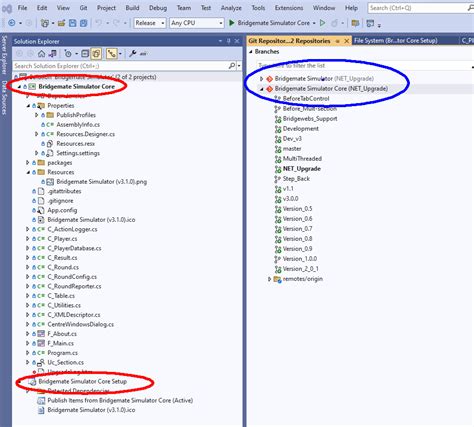Save the current file with Save icon
This screenshot has height=427, width=474.
[72, 23]
